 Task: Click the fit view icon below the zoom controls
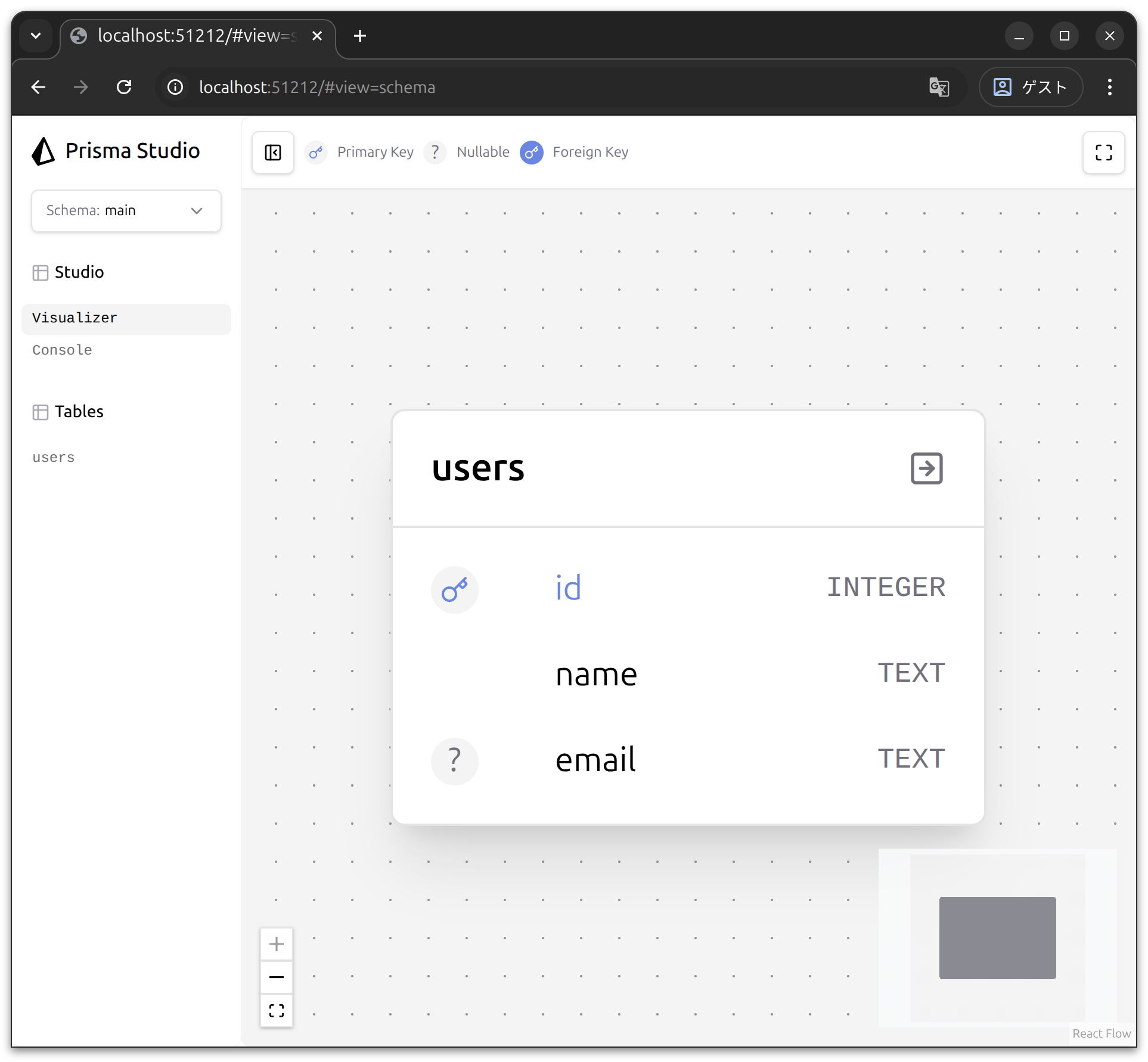tap(277, 1011)
